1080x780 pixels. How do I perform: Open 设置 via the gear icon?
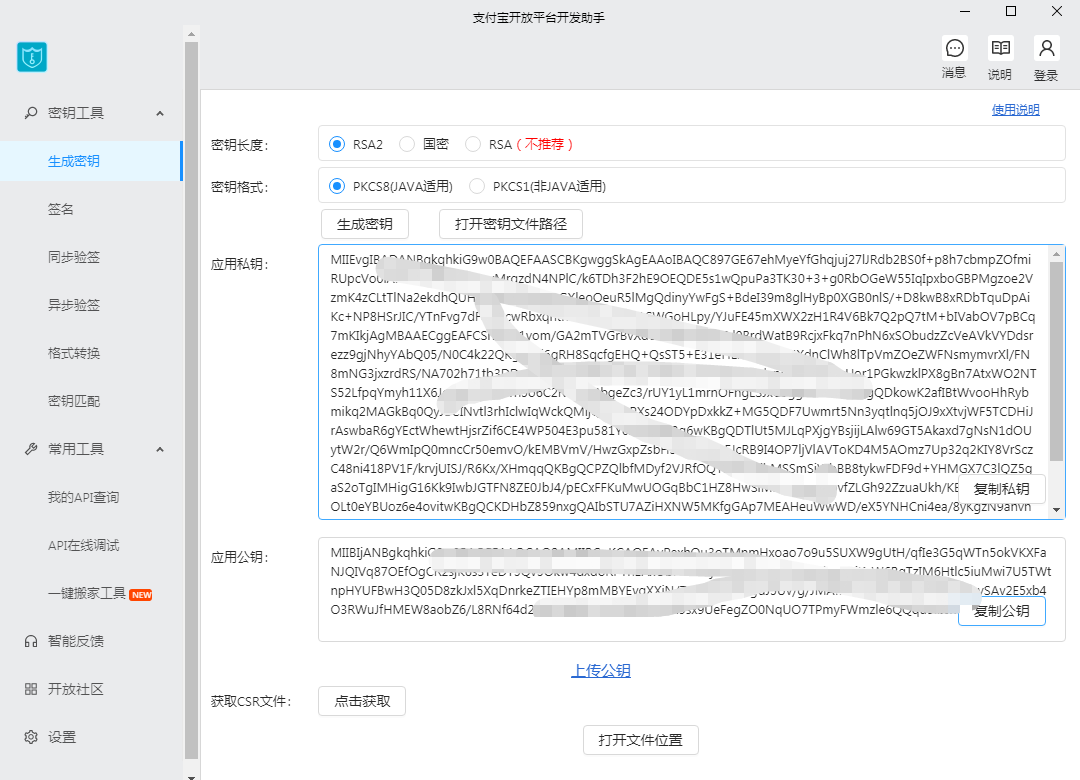[31, 737]
